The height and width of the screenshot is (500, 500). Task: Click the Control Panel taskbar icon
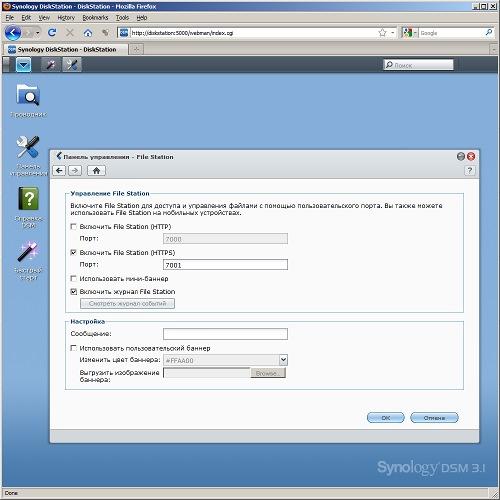coord(72,65)
